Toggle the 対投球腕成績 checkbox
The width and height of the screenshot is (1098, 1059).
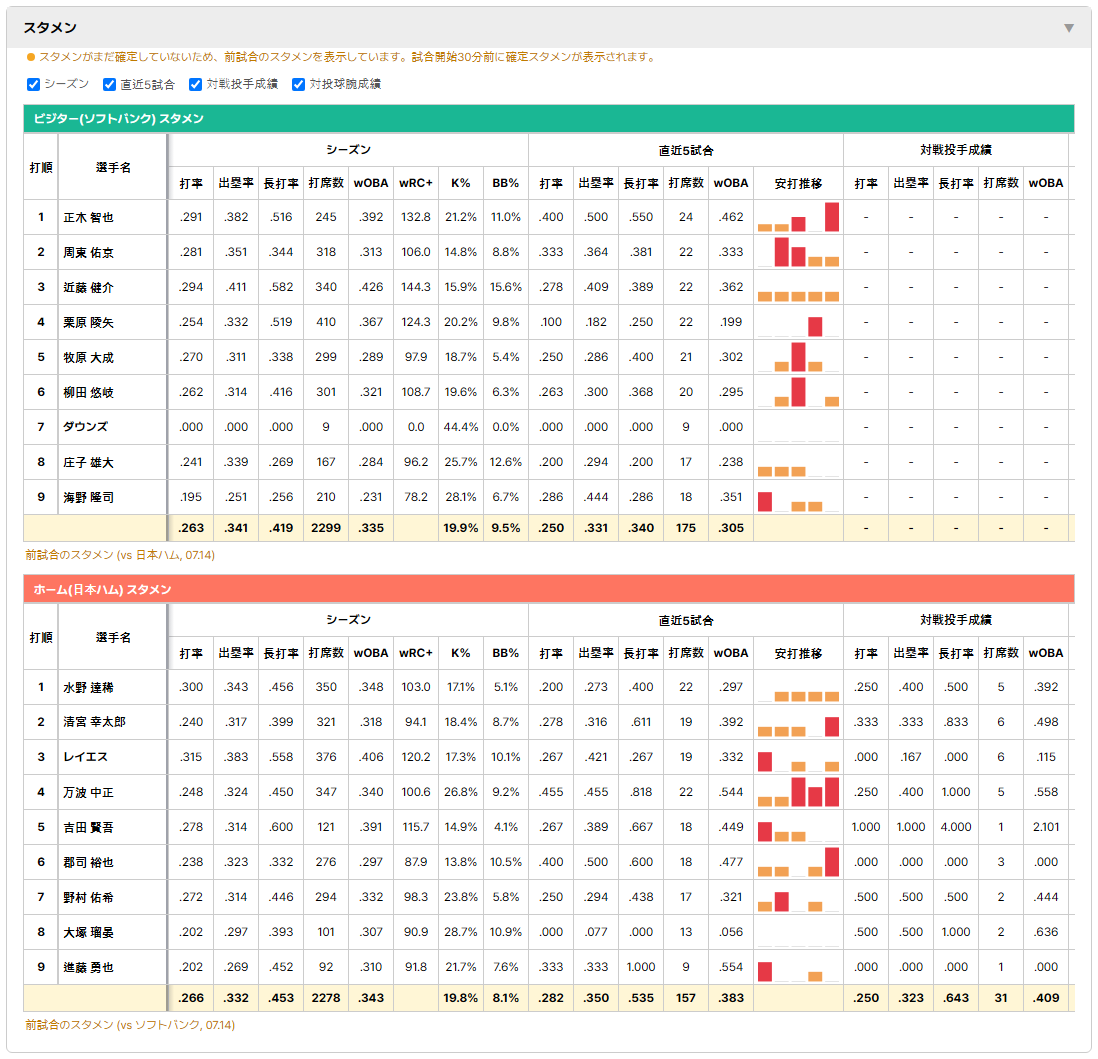(x=298, y=84)
